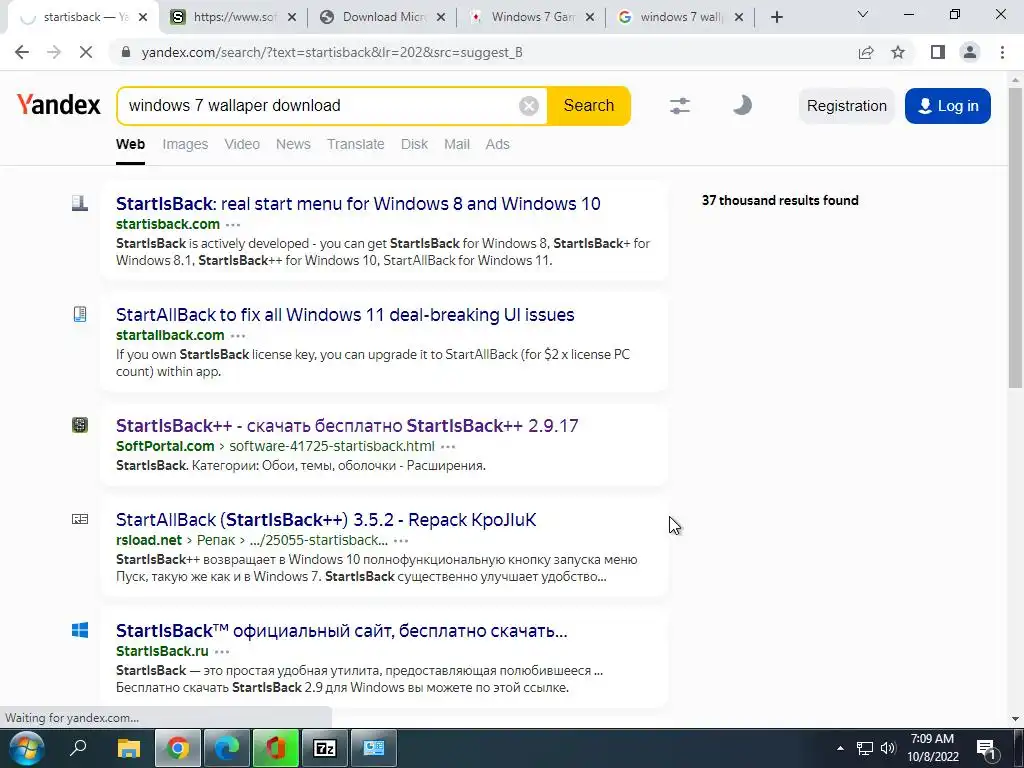This screenshot has width=1024, height=768.
Task: Open taskbar search magnifier
Action: [x=78, y=748]
